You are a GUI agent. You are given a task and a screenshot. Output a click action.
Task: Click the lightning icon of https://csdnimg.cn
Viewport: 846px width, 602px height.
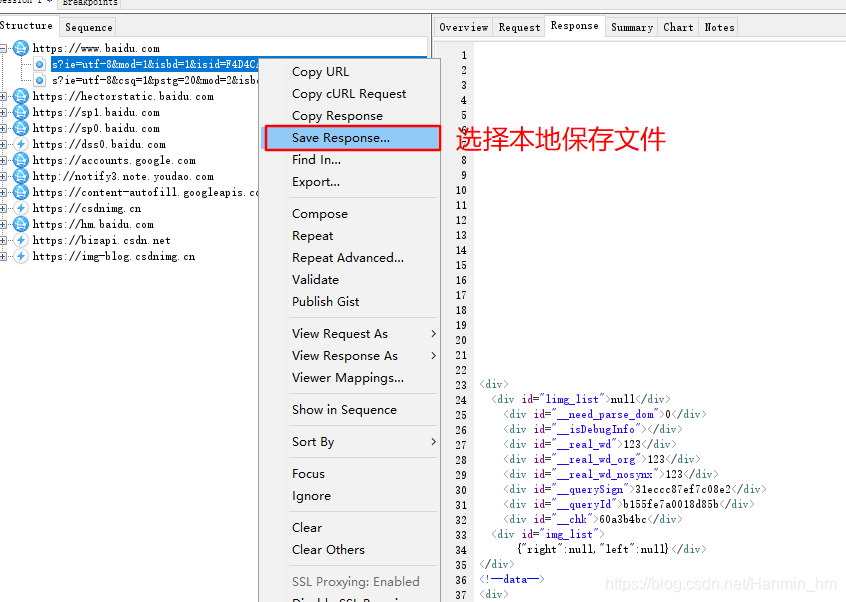[21, 208]
